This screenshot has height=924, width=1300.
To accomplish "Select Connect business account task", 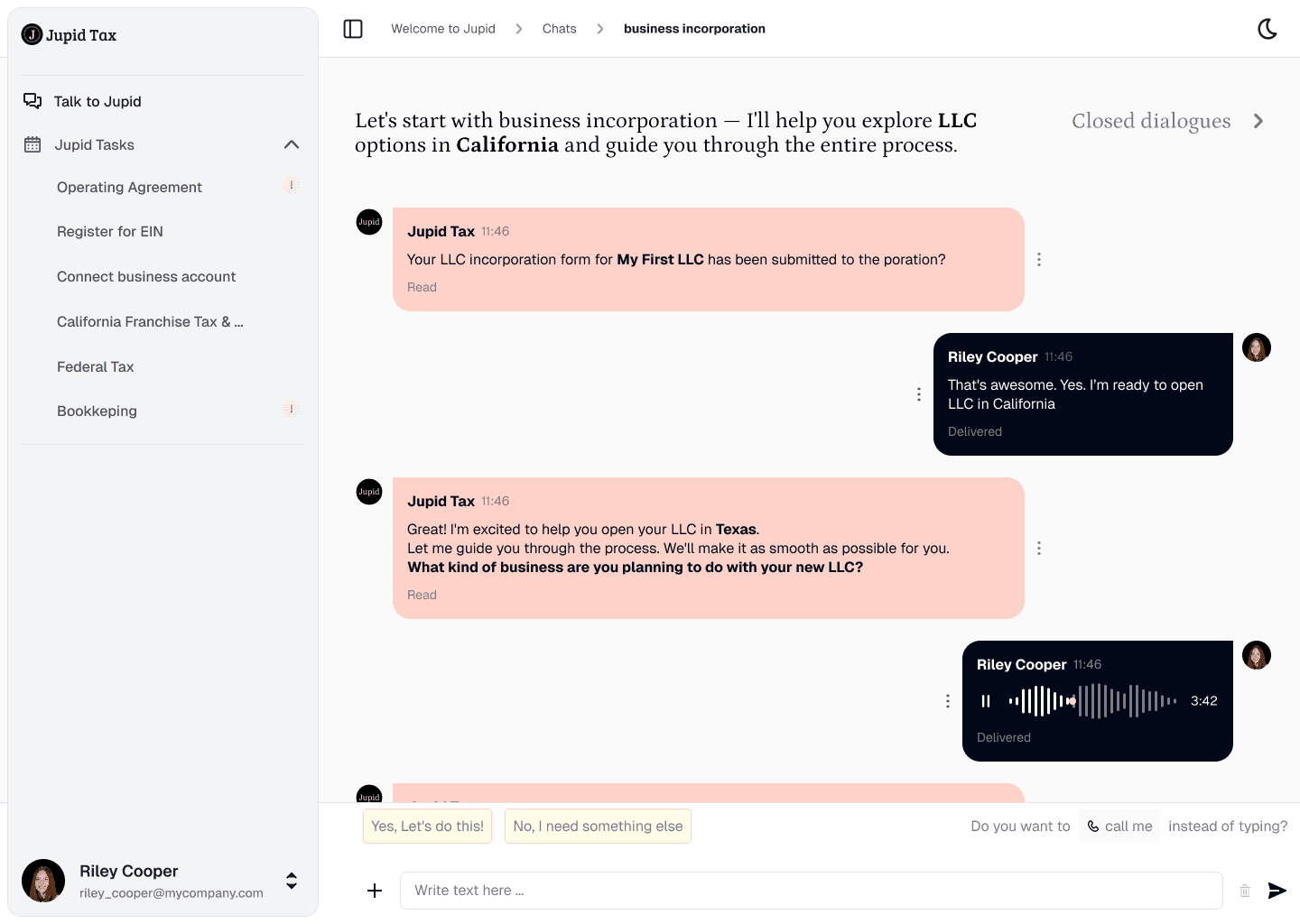I will pos(146,276).
